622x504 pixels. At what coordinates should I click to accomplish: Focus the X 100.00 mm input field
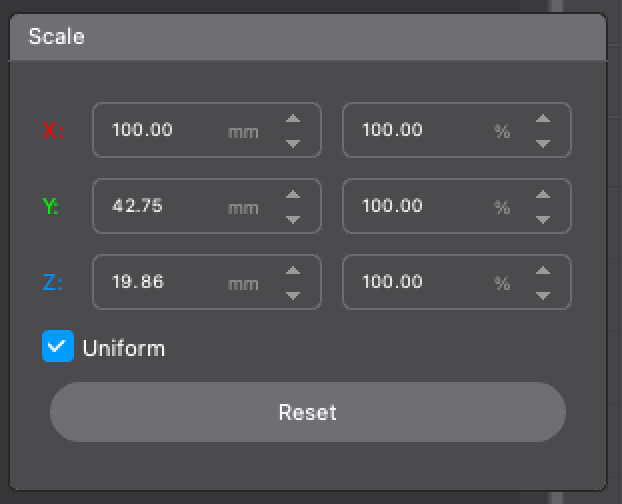(207, 130)
